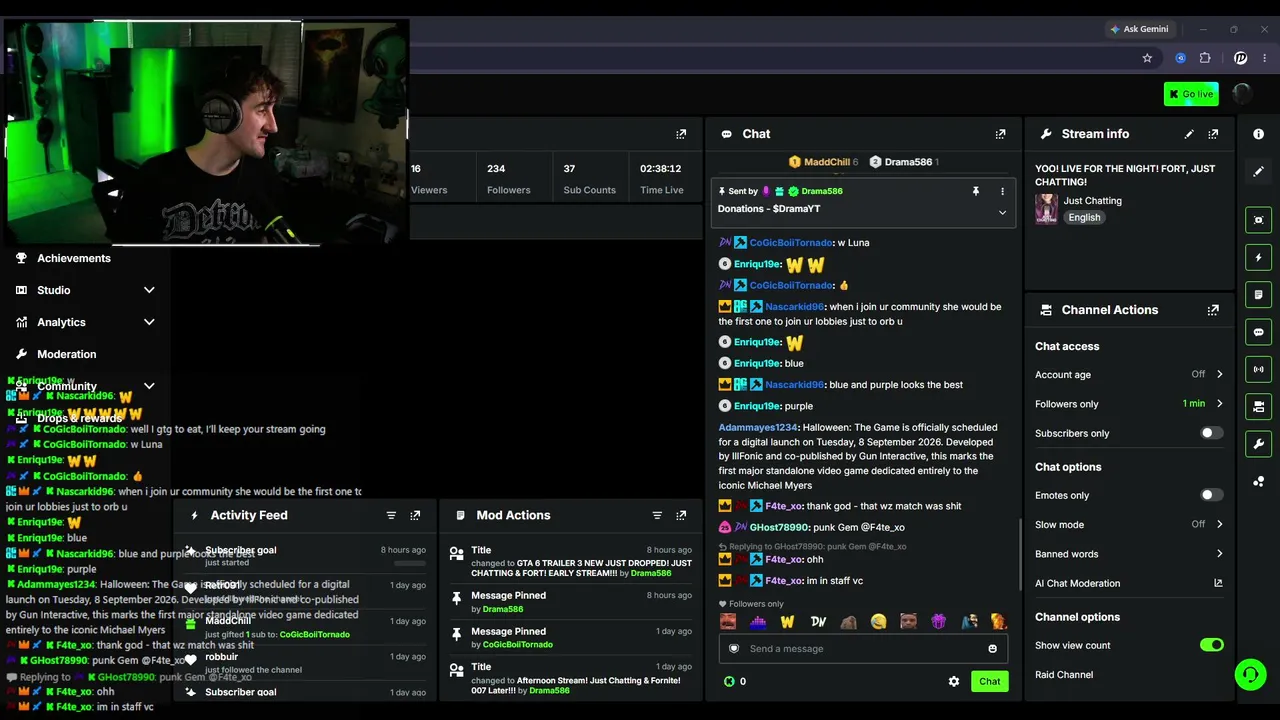Click the Followers count 234
1280x720 pixels.
pyautogui.click(x=496, y=169)
